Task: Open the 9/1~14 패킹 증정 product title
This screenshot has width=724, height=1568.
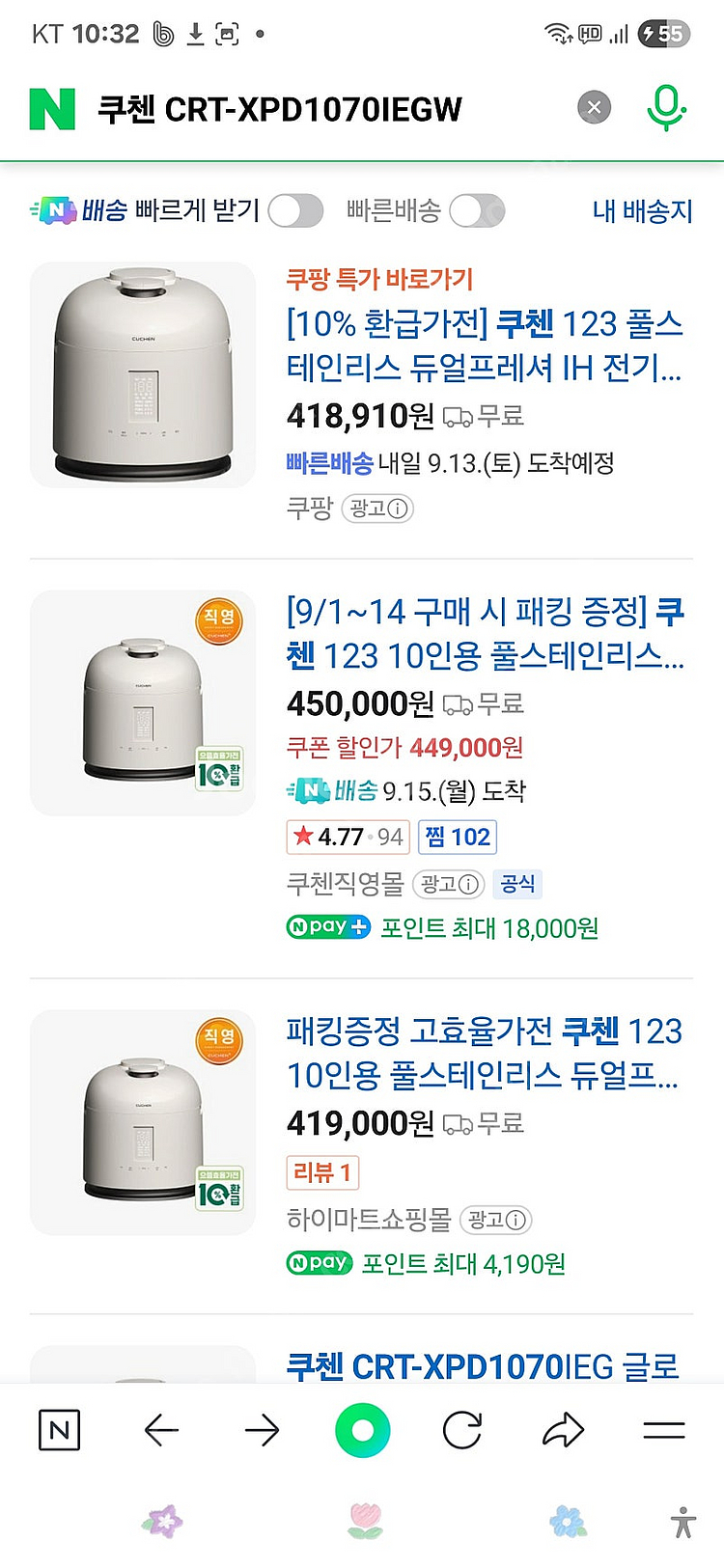Action: click(x=485, y=633)
